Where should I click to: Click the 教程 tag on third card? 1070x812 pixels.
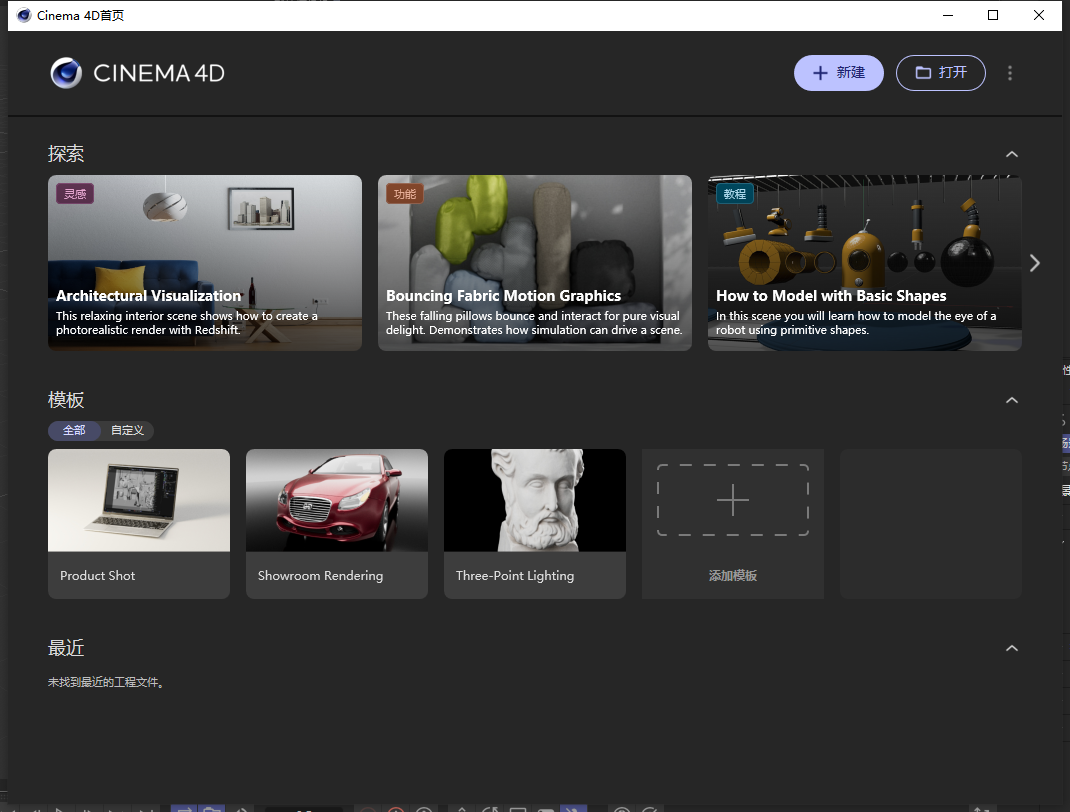click(x=735, y=194)
